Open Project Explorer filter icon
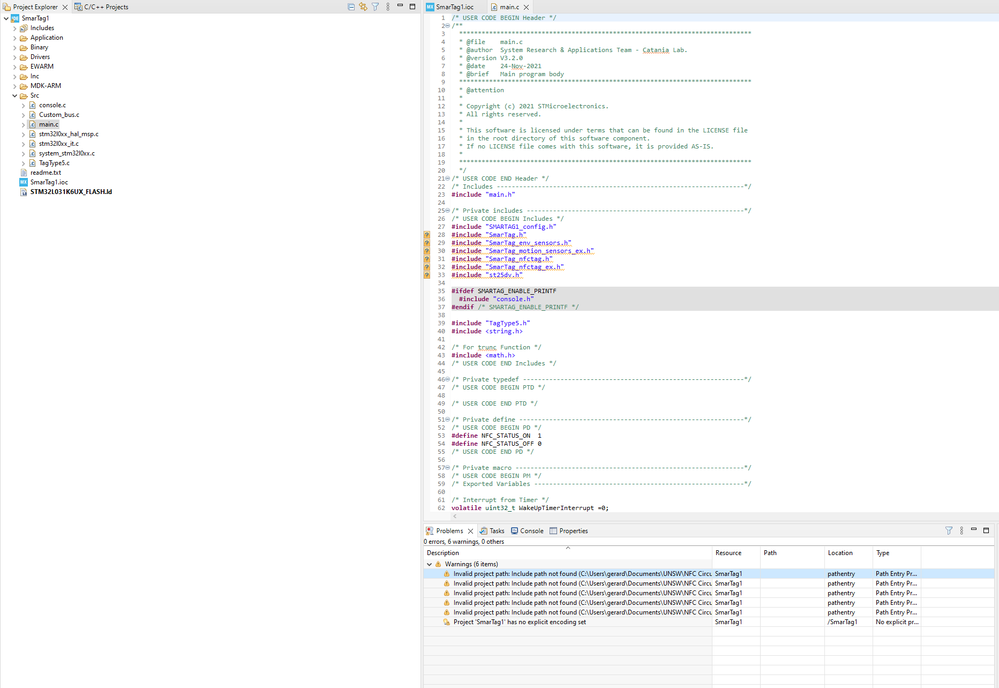The width and height of the screenshot is (999, 688). [x=376, y=7]
